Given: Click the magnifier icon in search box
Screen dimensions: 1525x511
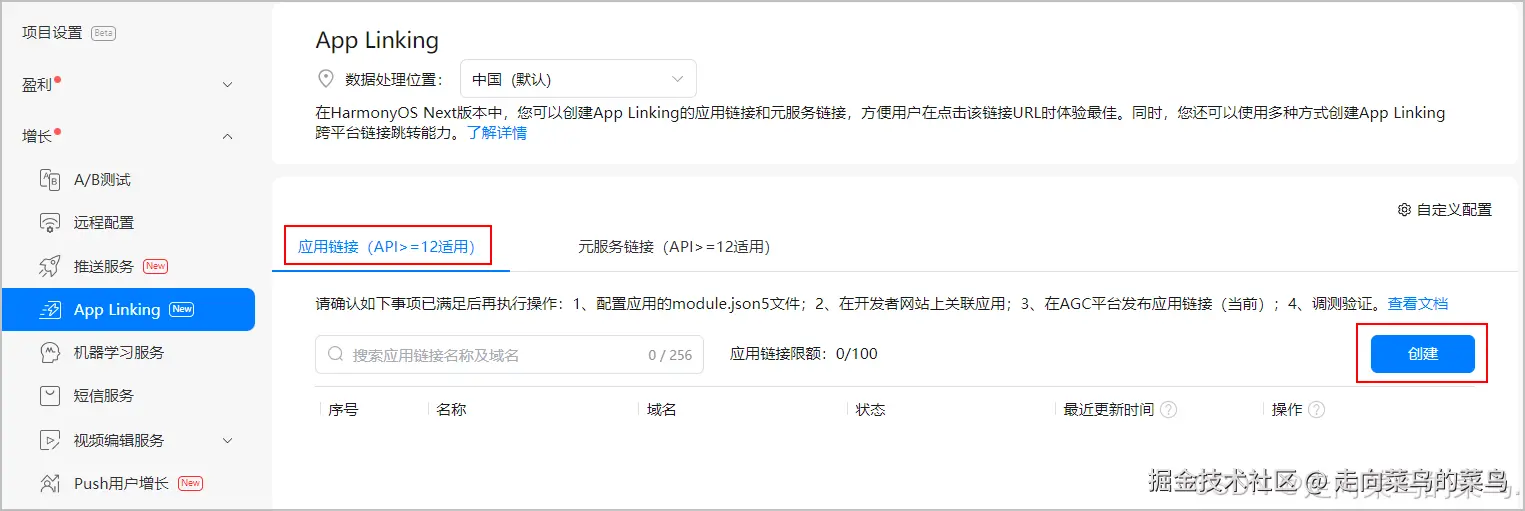Looking at the screenshot, I should 335,355.
